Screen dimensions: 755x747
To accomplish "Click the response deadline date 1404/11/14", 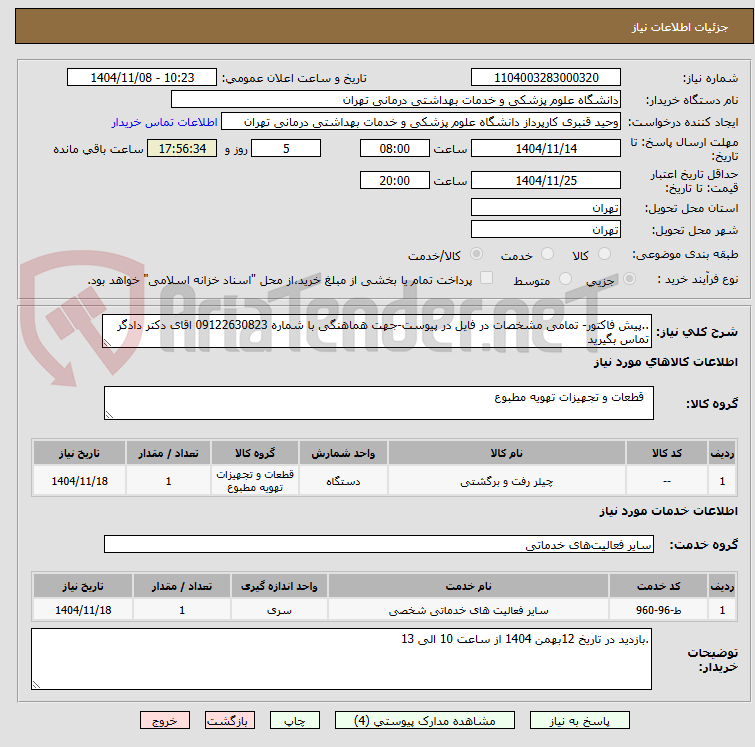I will (546, 148).
